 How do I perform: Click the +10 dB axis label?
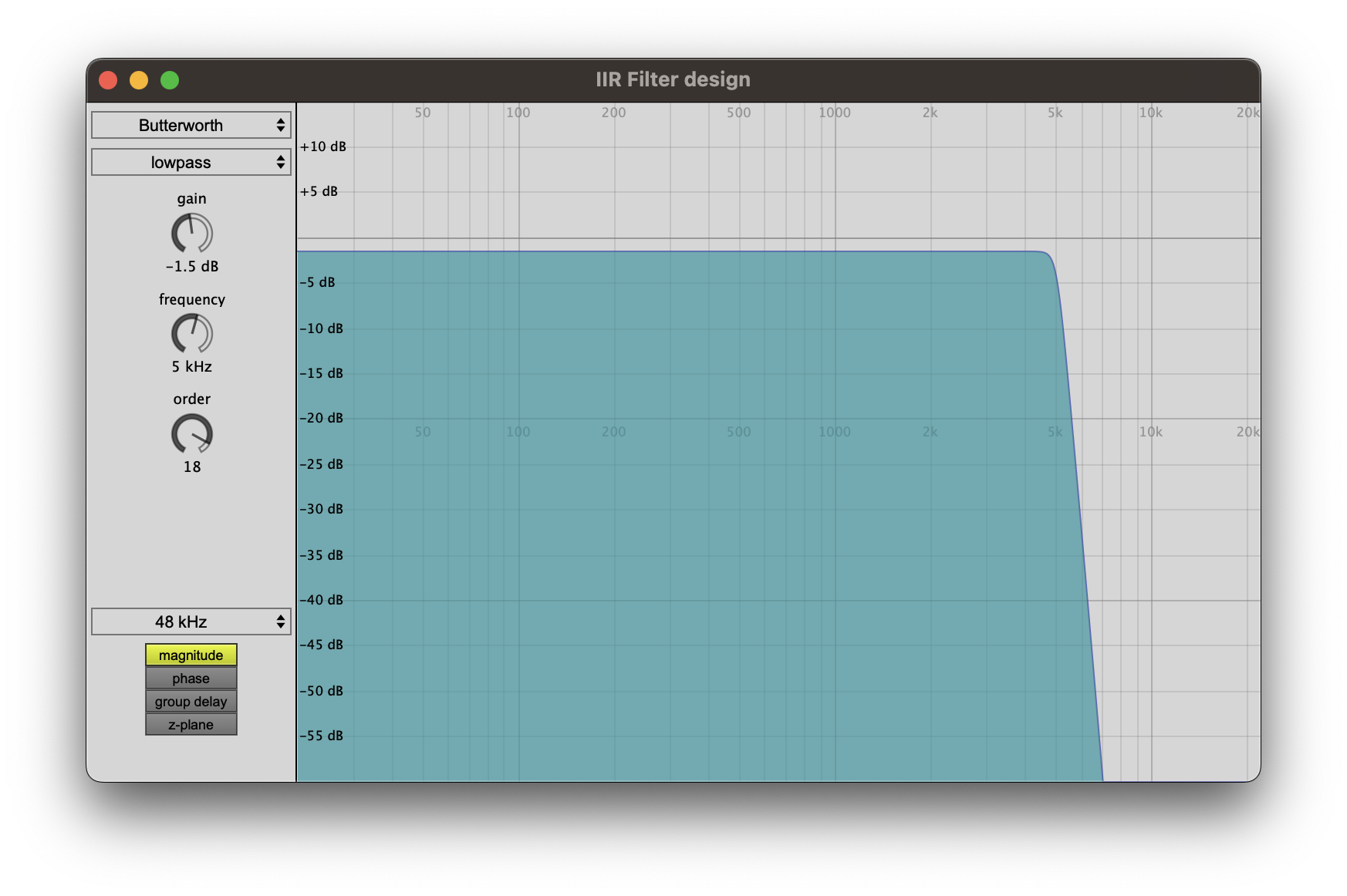[323, 147]
